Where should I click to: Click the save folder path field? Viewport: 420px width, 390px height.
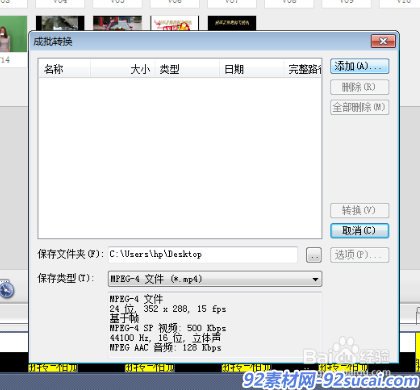[x=203, y=255]
